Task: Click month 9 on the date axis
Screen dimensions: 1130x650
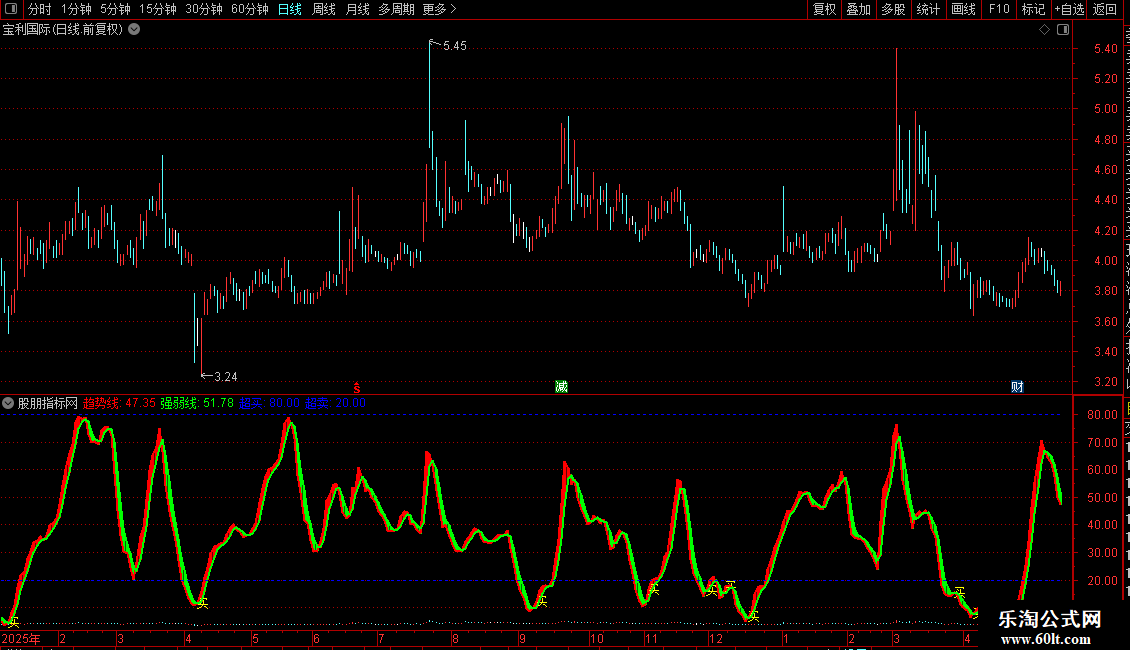Action: pos(522,639)
